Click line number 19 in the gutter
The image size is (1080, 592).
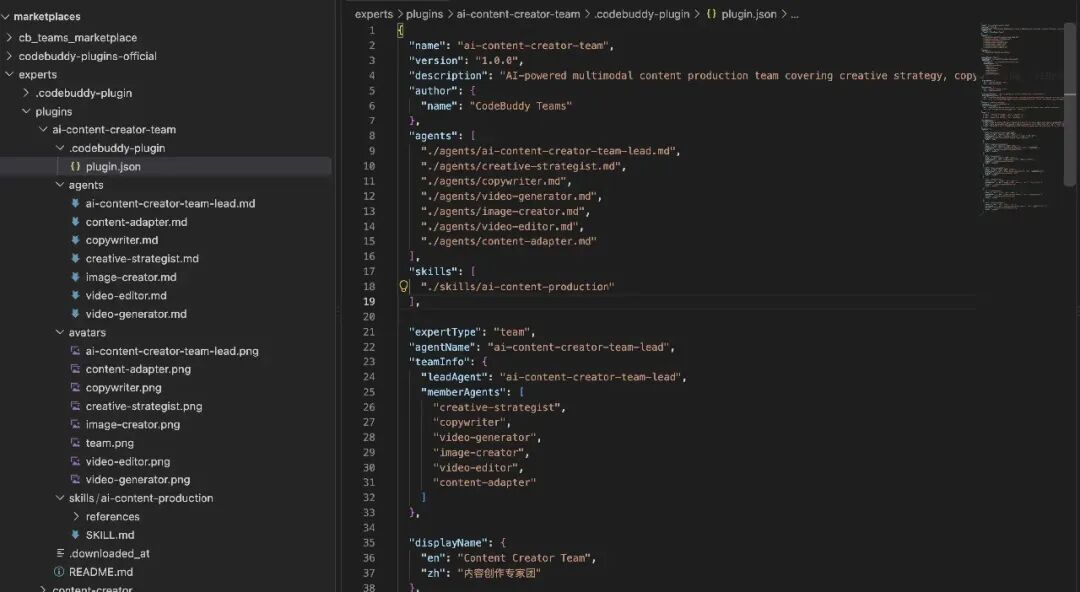369,301
